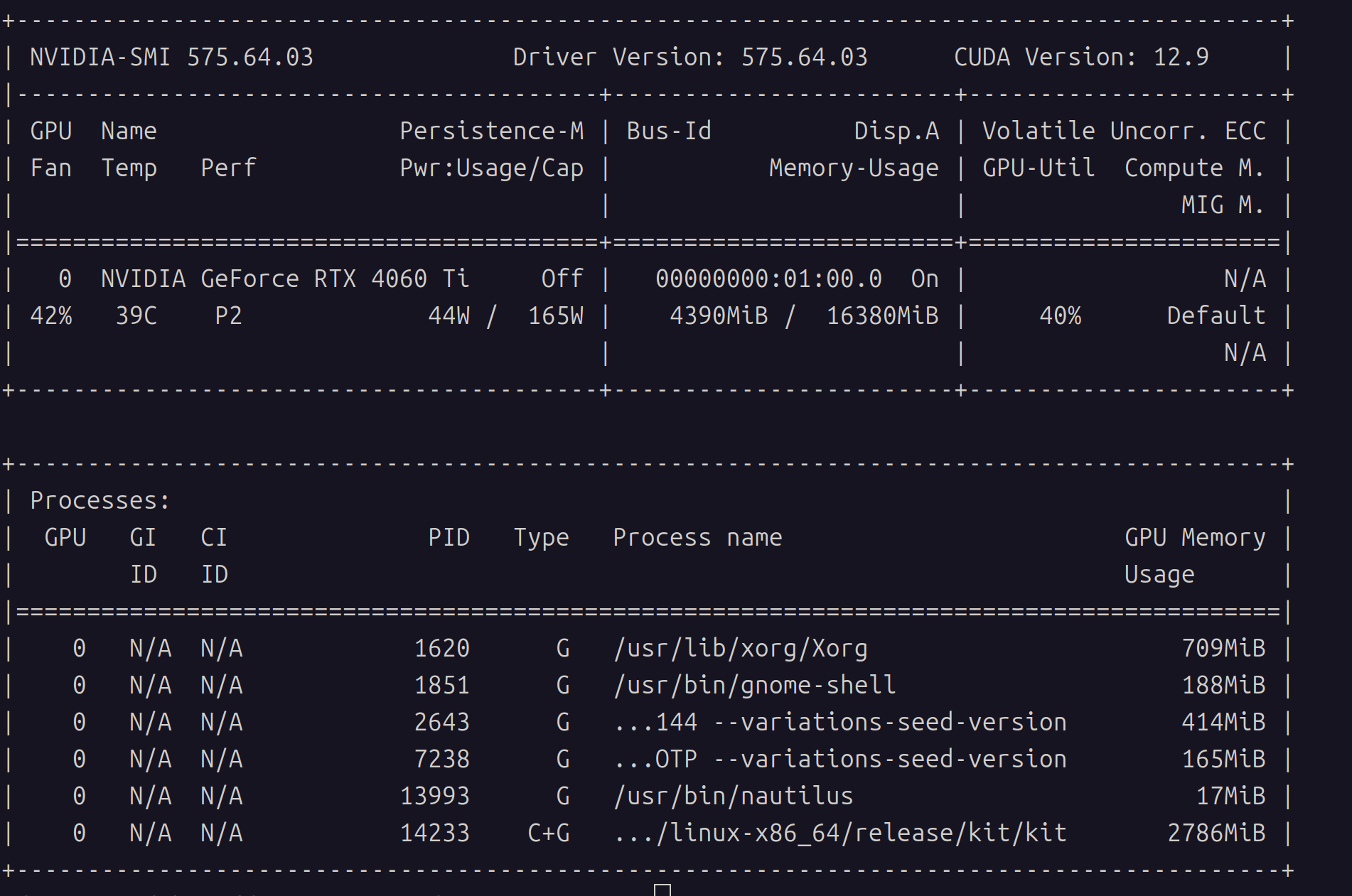Screen dimensions: 1352x896
Task: Click the 44W power usage value
Action: point(449,315)
